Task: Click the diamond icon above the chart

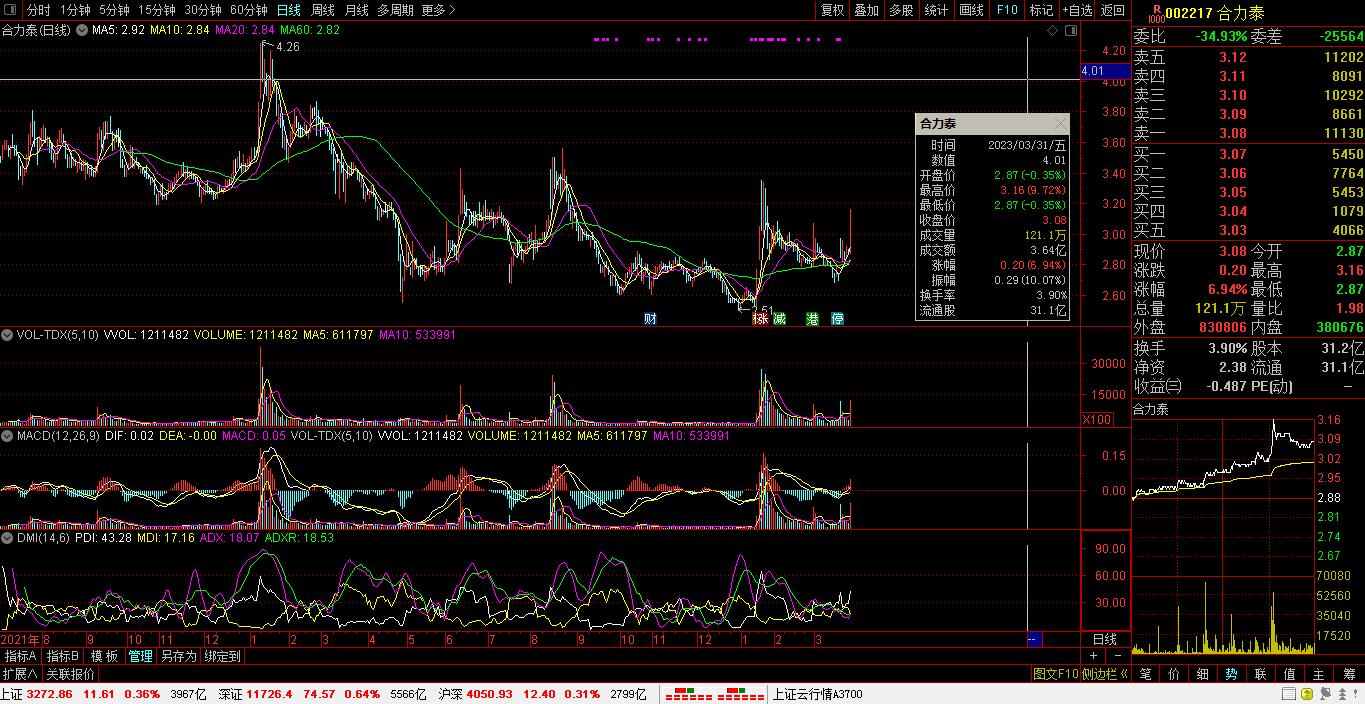Action: tap(1052, 31)
